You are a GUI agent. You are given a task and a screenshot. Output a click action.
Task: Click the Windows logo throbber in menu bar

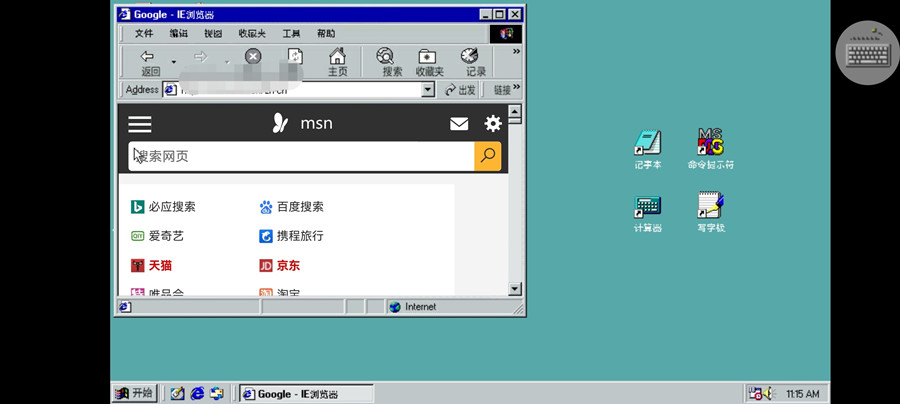[x=506, y=34]
